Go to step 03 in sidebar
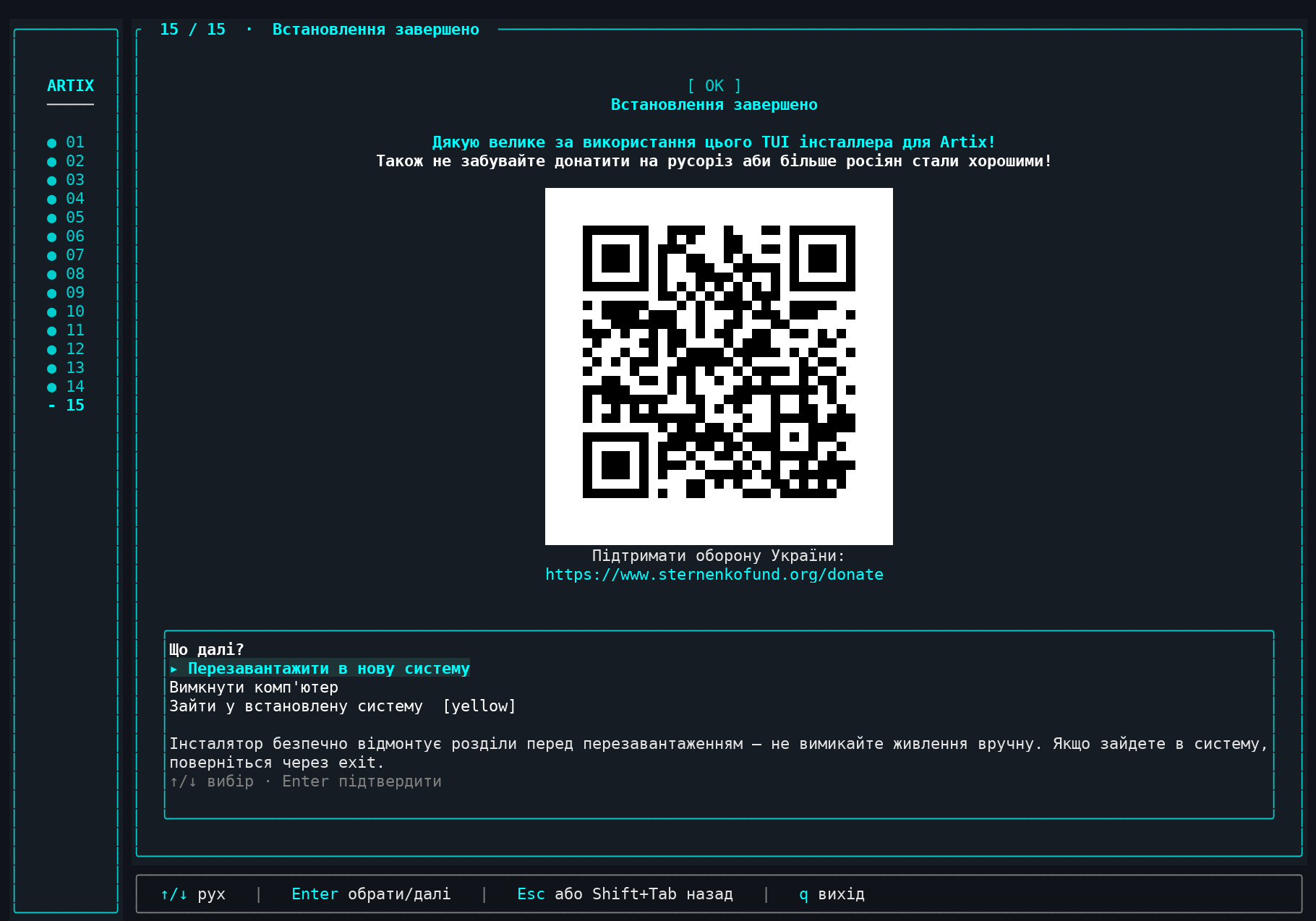The width and height of the screenshot is (1316, 921). coord(66,180)
